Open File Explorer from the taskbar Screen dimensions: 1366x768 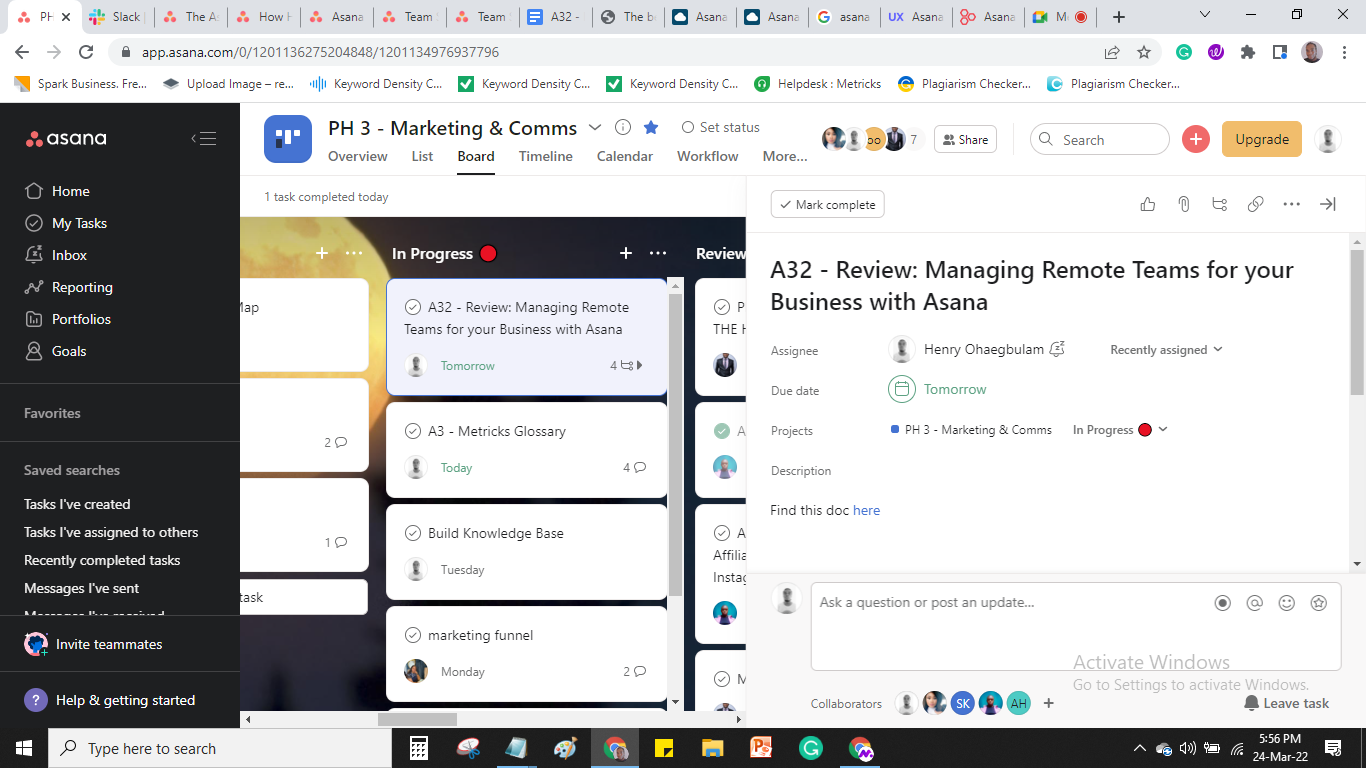tap(712, 748)
